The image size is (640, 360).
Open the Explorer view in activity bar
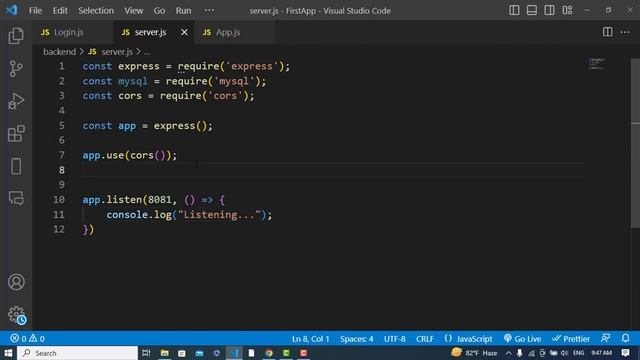click(16, 36)
